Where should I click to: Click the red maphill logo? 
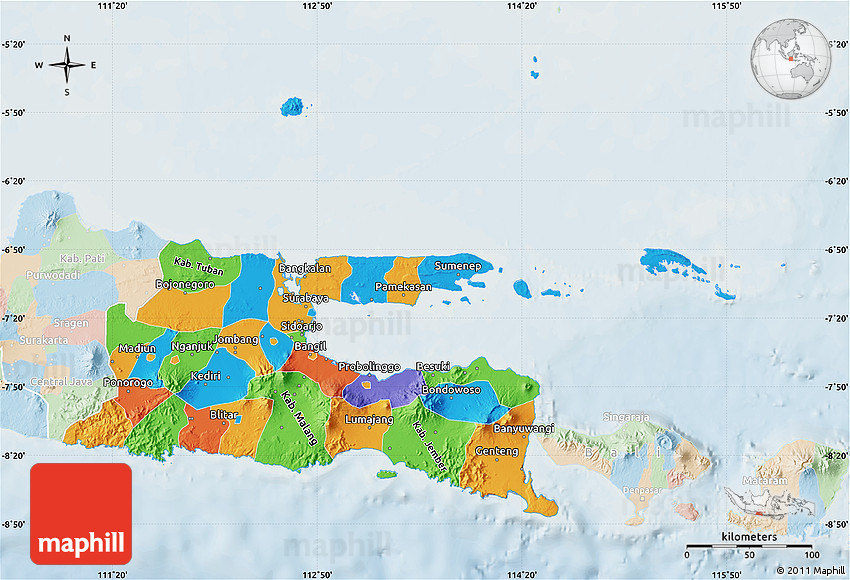(x=81, y=513)
